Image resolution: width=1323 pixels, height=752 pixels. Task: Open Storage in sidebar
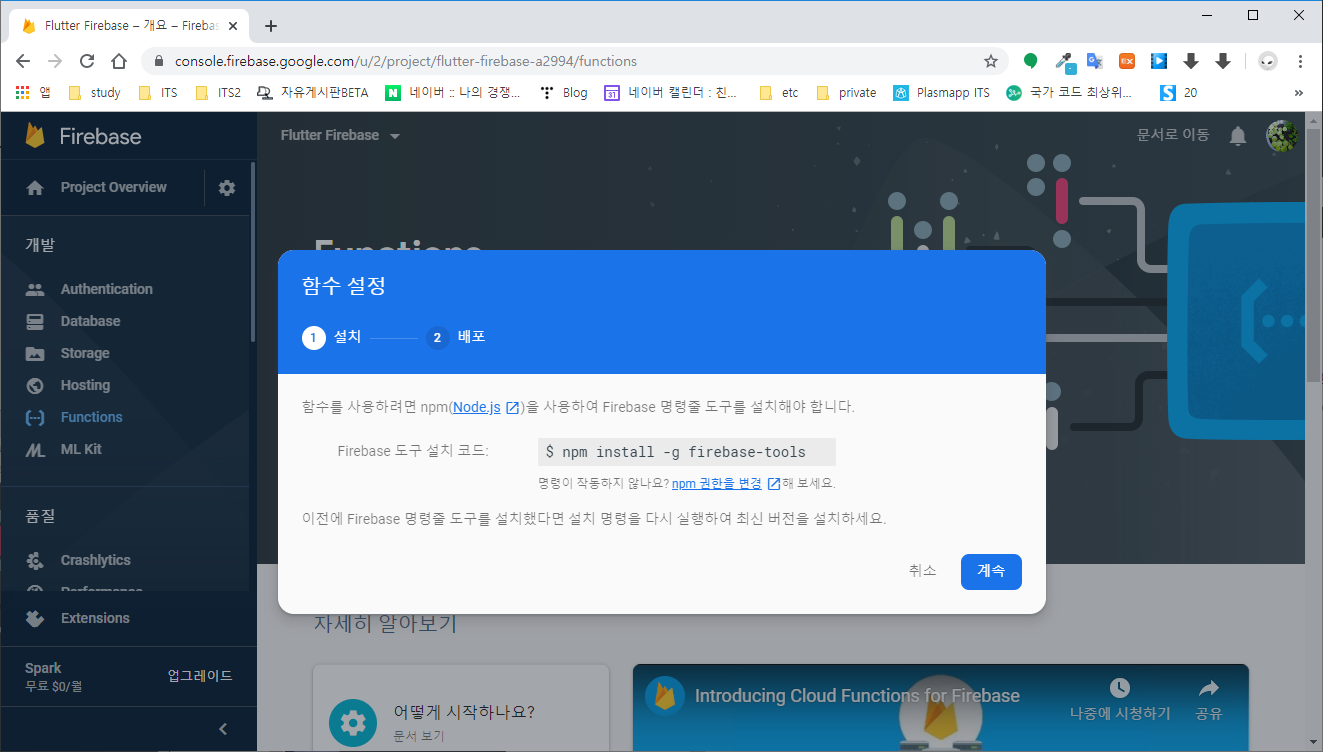point(85,353)
